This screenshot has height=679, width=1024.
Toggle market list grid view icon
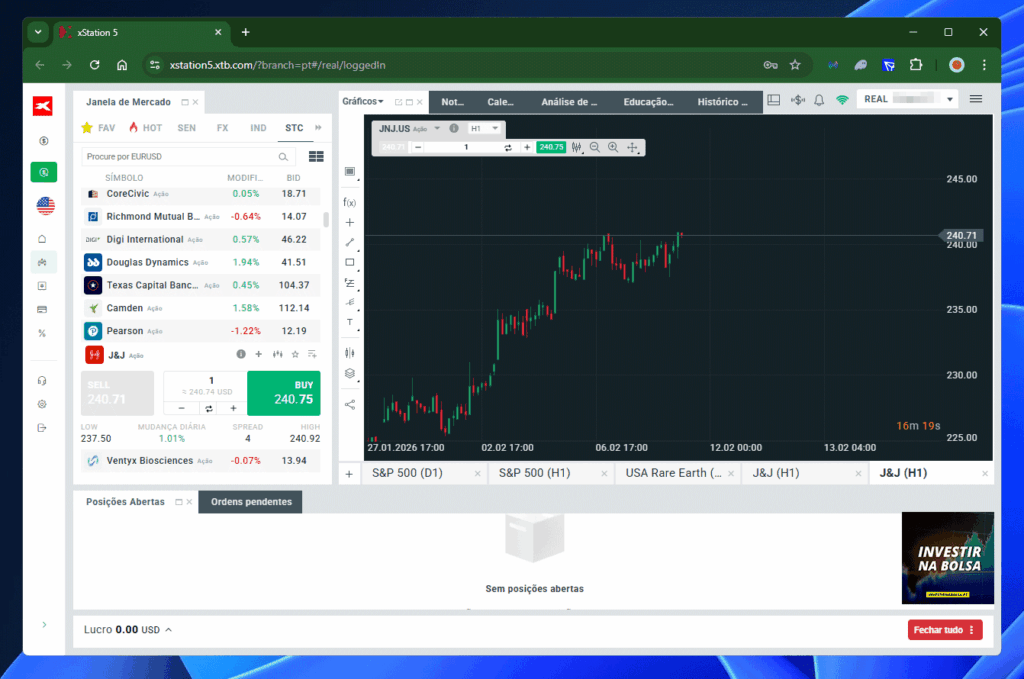[316, 157]
